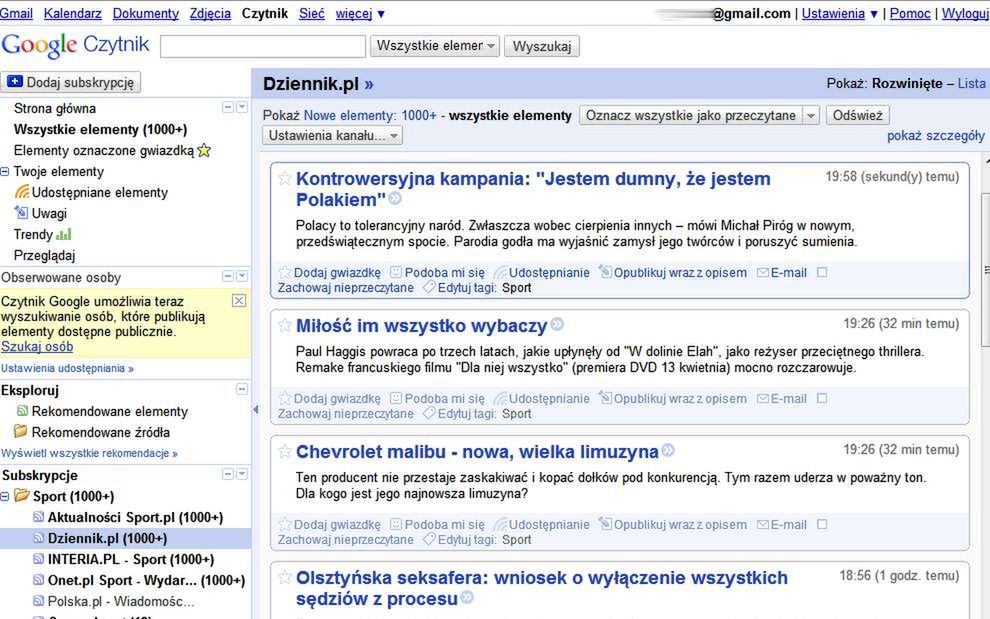Screen dimensions: 990x619
Task: Close the yellow Czytnik Google notice
Action: [x=239, y=301]
